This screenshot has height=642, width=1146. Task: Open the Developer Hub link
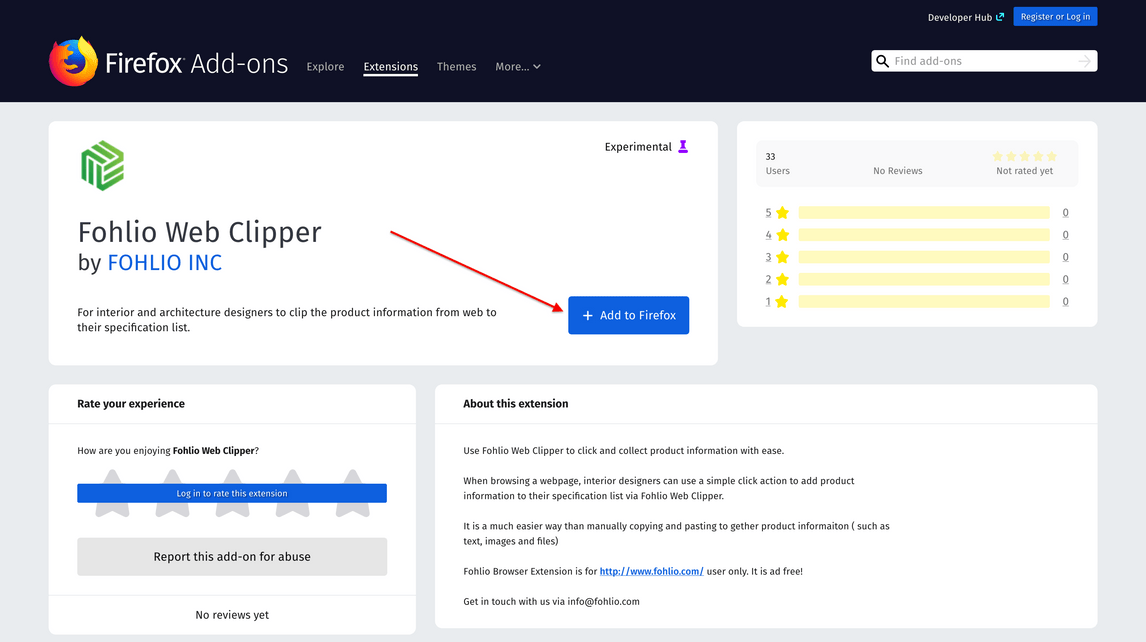point(965,17)
